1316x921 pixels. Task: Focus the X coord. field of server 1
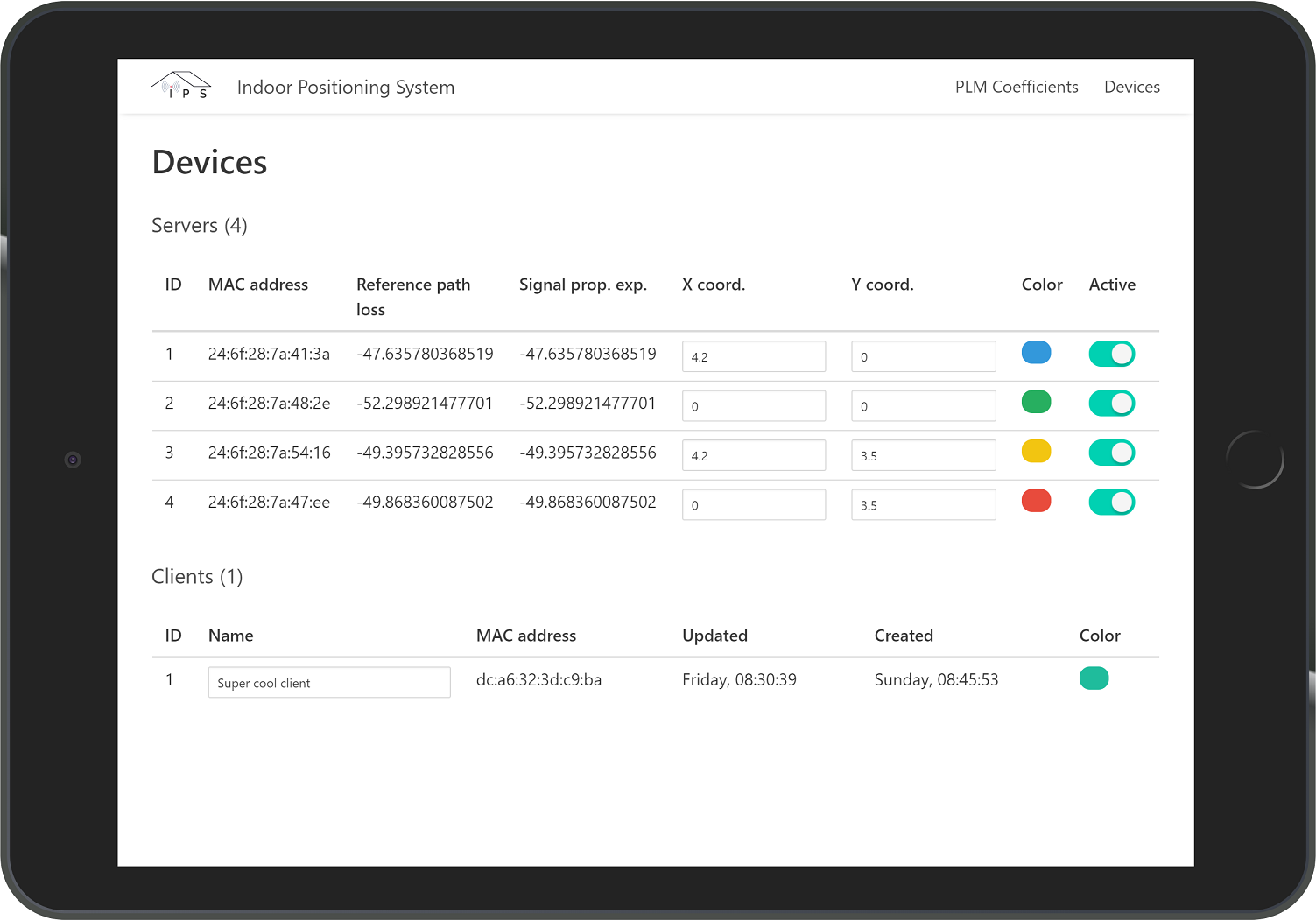(753, 356)
